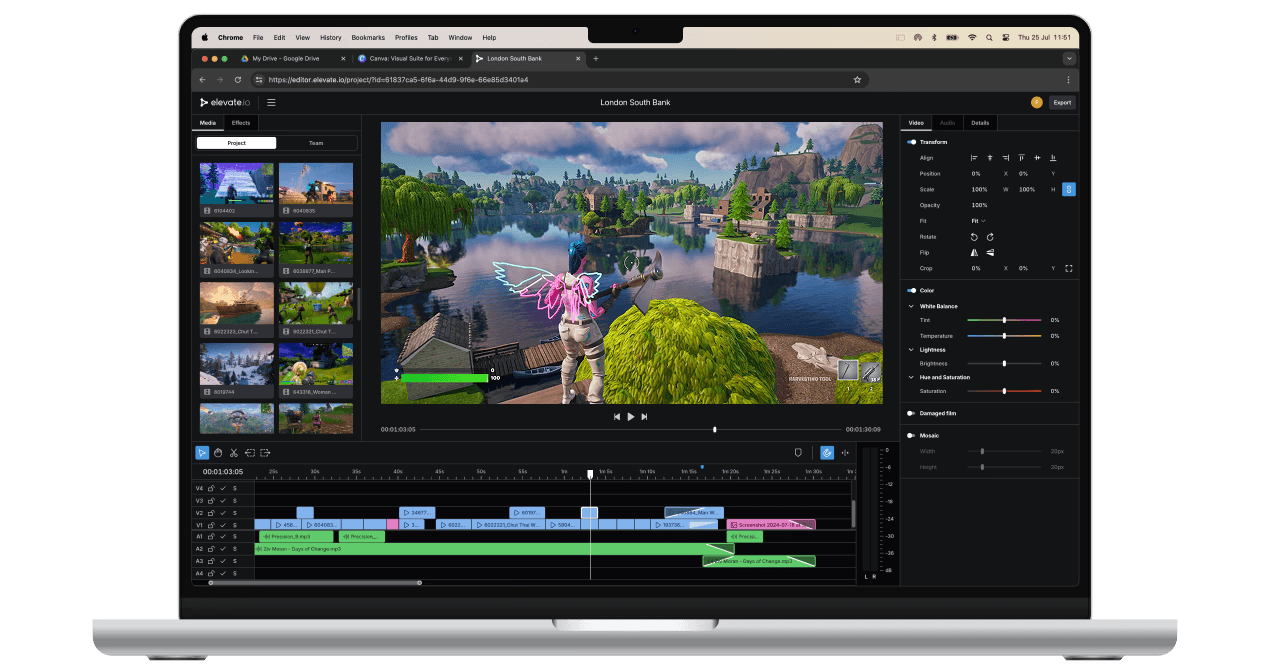Image resolution: width=1280 pixels, height=670 pixels.
Task: Toggle the Transform switch
Action: [912, 142]
